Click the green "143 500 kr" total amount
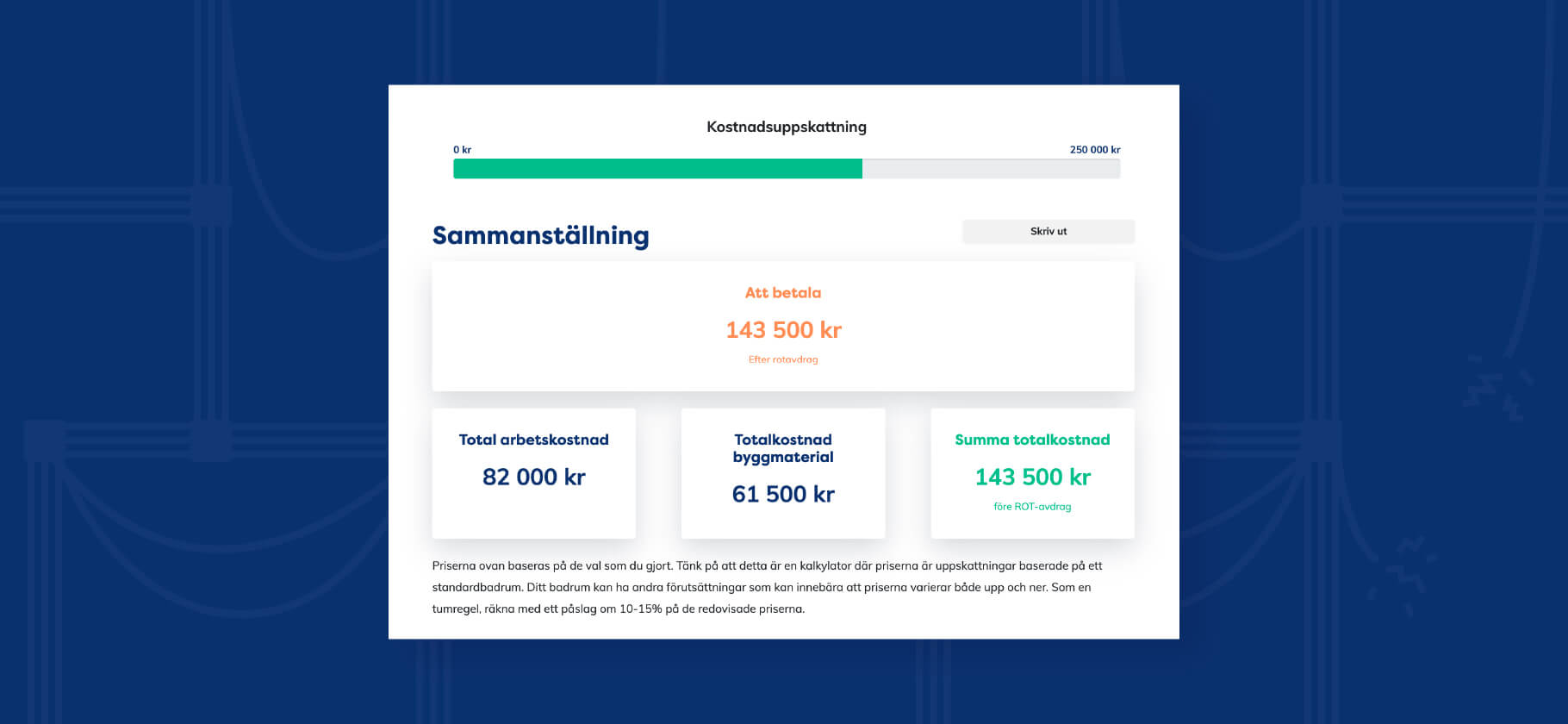 click(1032, 477)
